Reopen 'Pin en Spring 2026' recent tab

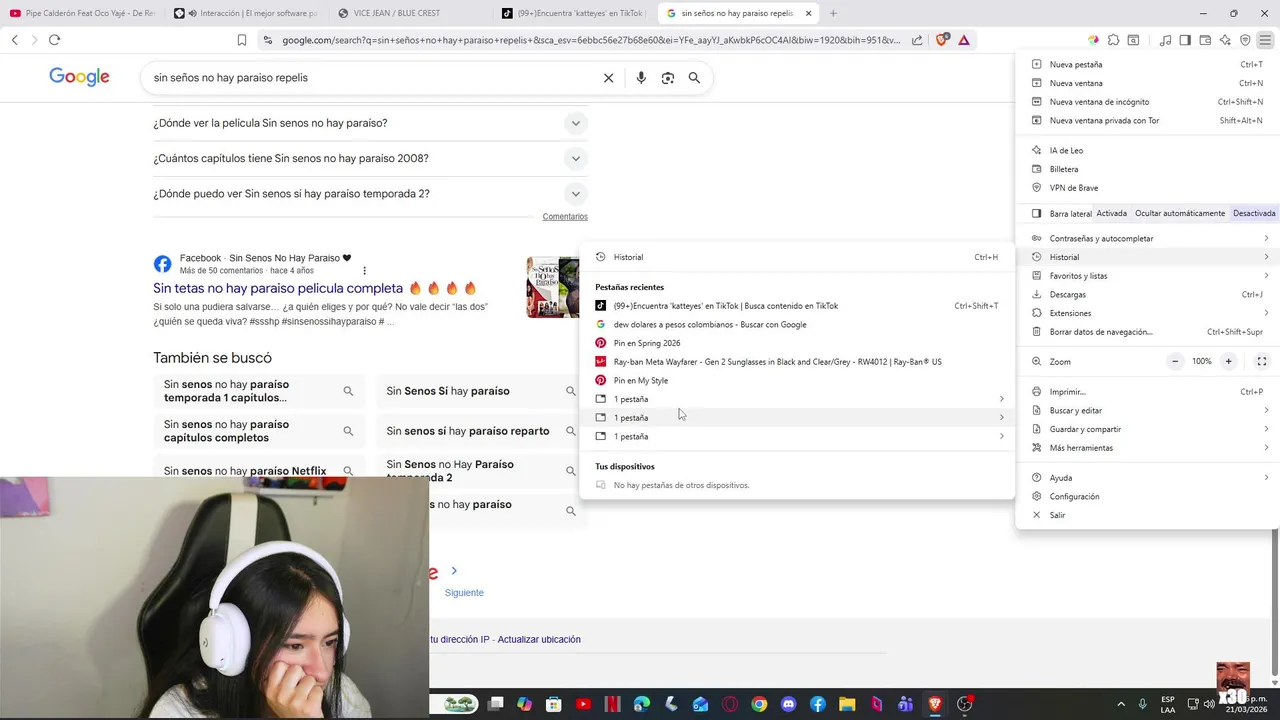797,343
